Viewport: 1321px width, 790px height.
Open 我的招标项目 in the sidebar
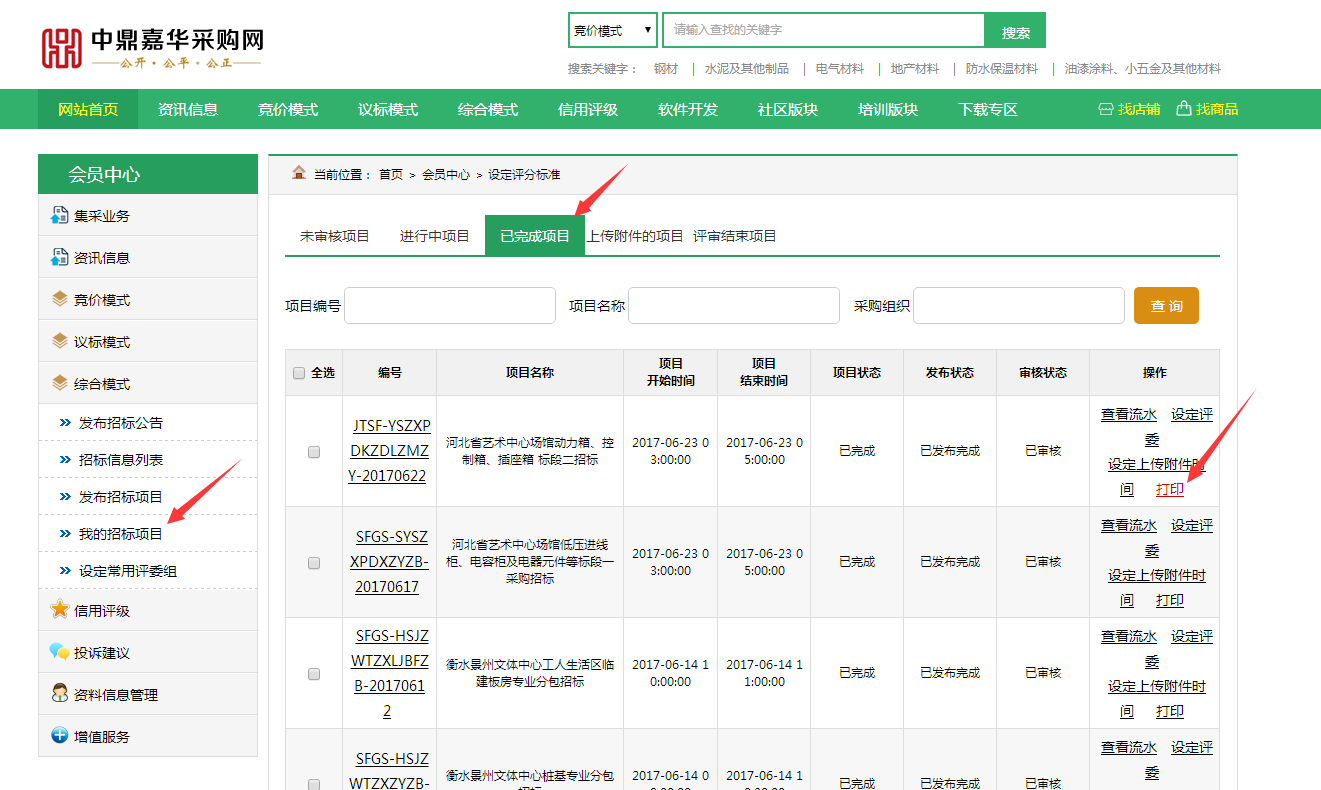[121, 534]
